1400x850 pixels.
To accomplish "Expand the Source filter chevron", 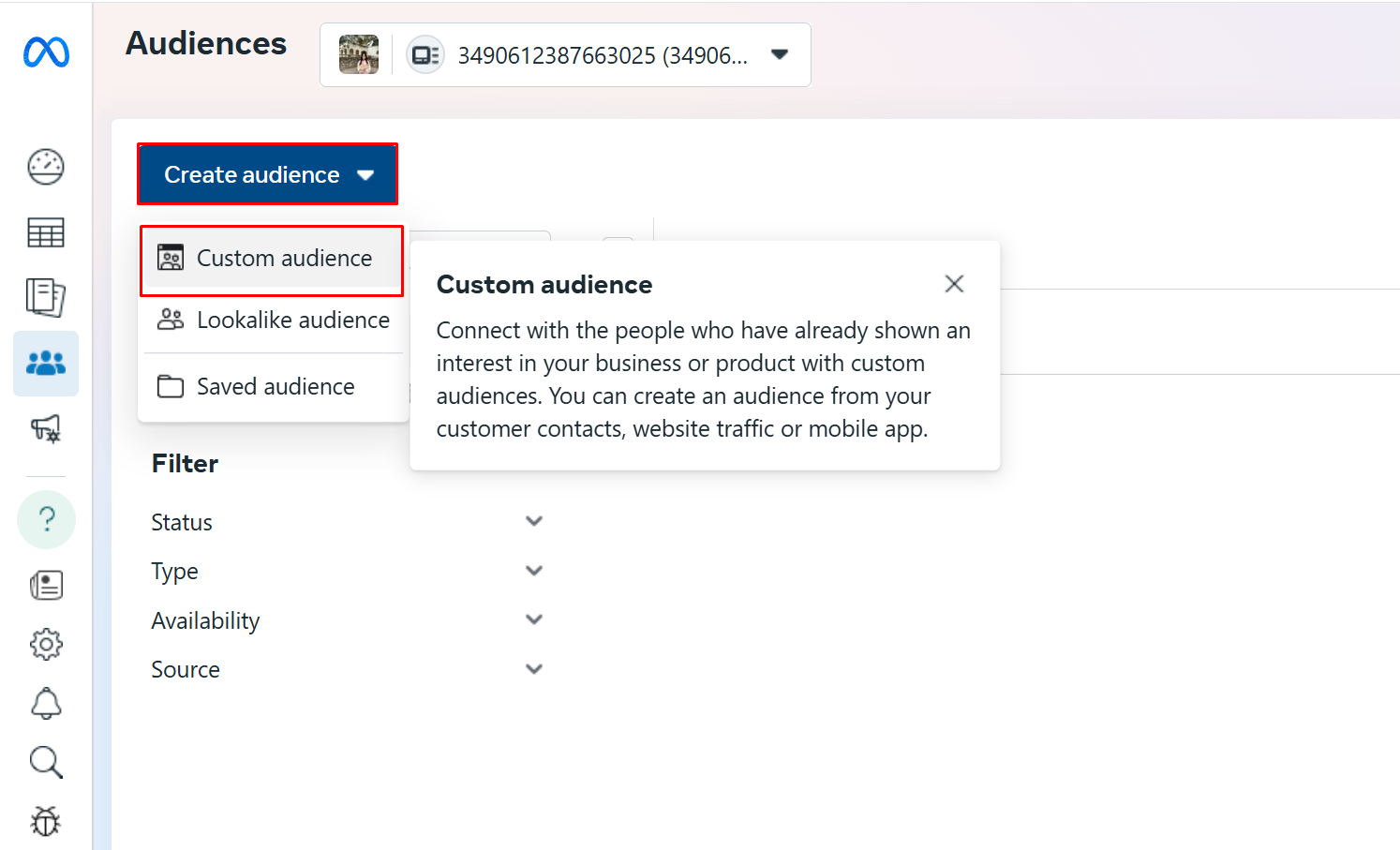I will pos(534,669).
